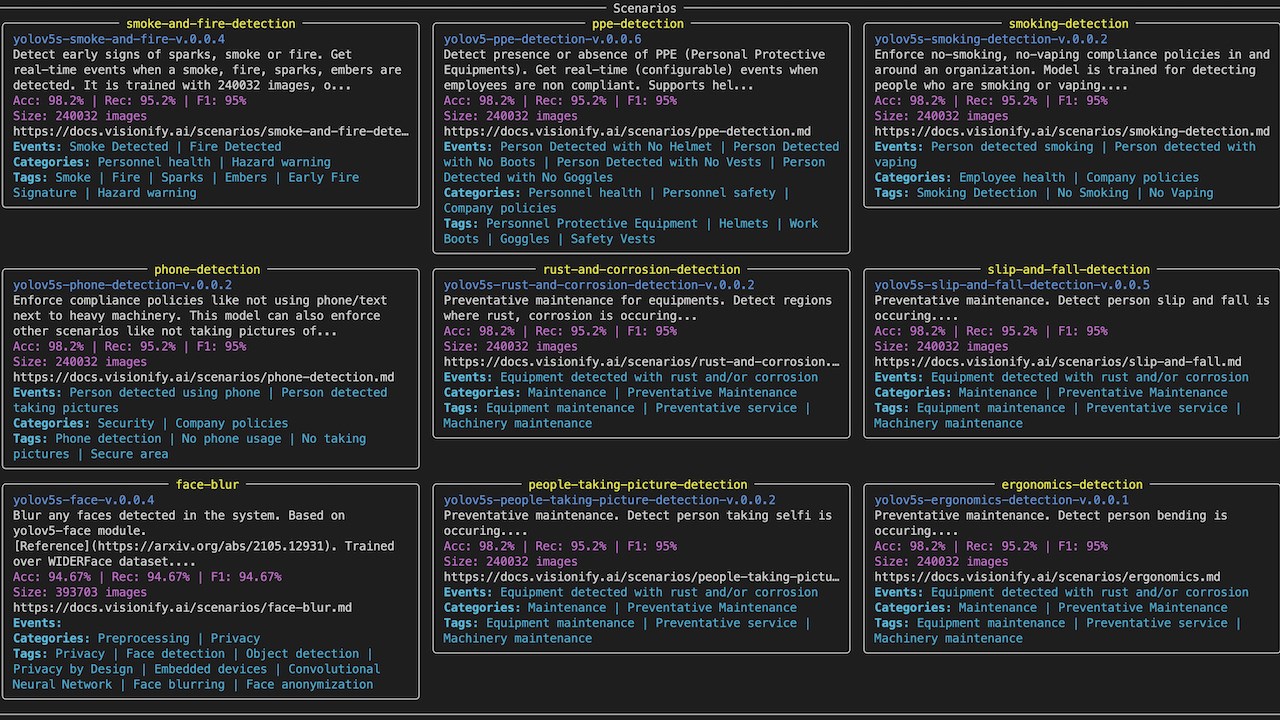The width and height of the screenshot is (1280, 720).
Task: Select the "Preprocessing" category
Action: pyautogui.click(x=144, y=638)
